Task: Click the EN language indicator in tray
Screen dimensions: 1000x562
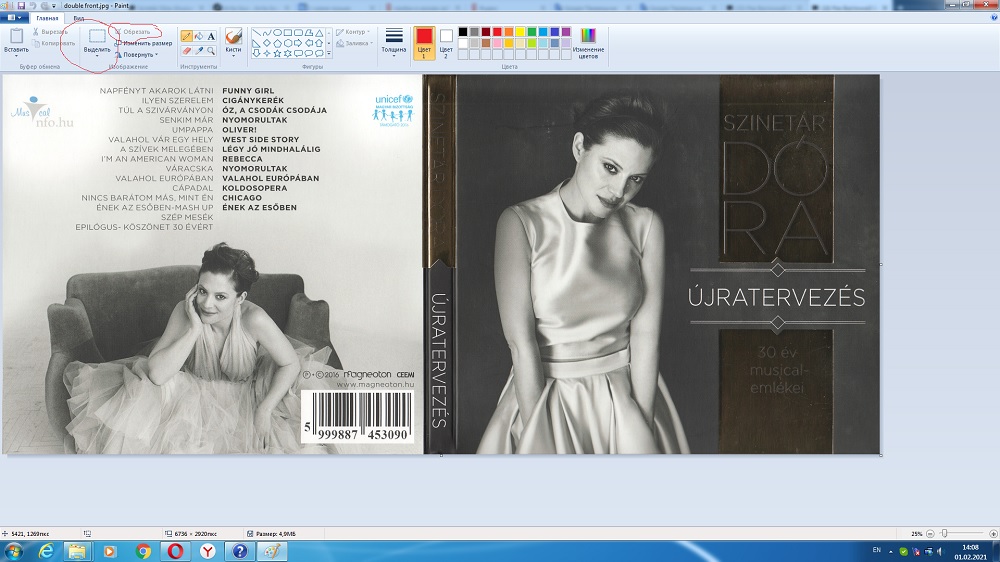Action: pos(877,550)
